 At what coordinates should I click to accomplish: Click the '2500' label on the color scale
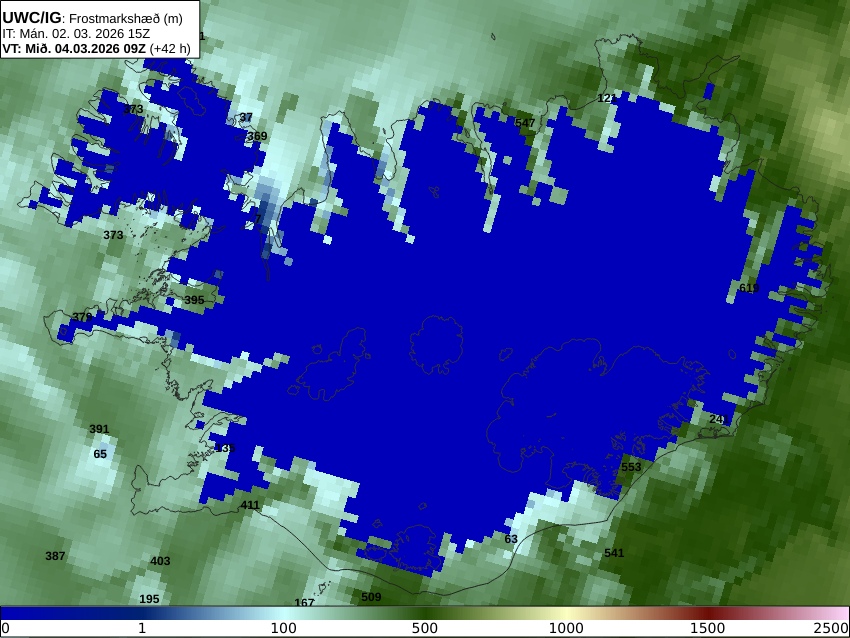coord(831,628)
